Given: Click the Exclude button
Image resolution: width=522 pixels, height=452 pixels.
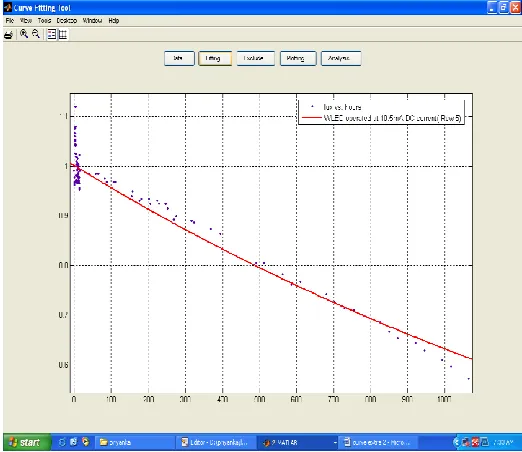Looking at the screenshot, I should coord(256,58).
